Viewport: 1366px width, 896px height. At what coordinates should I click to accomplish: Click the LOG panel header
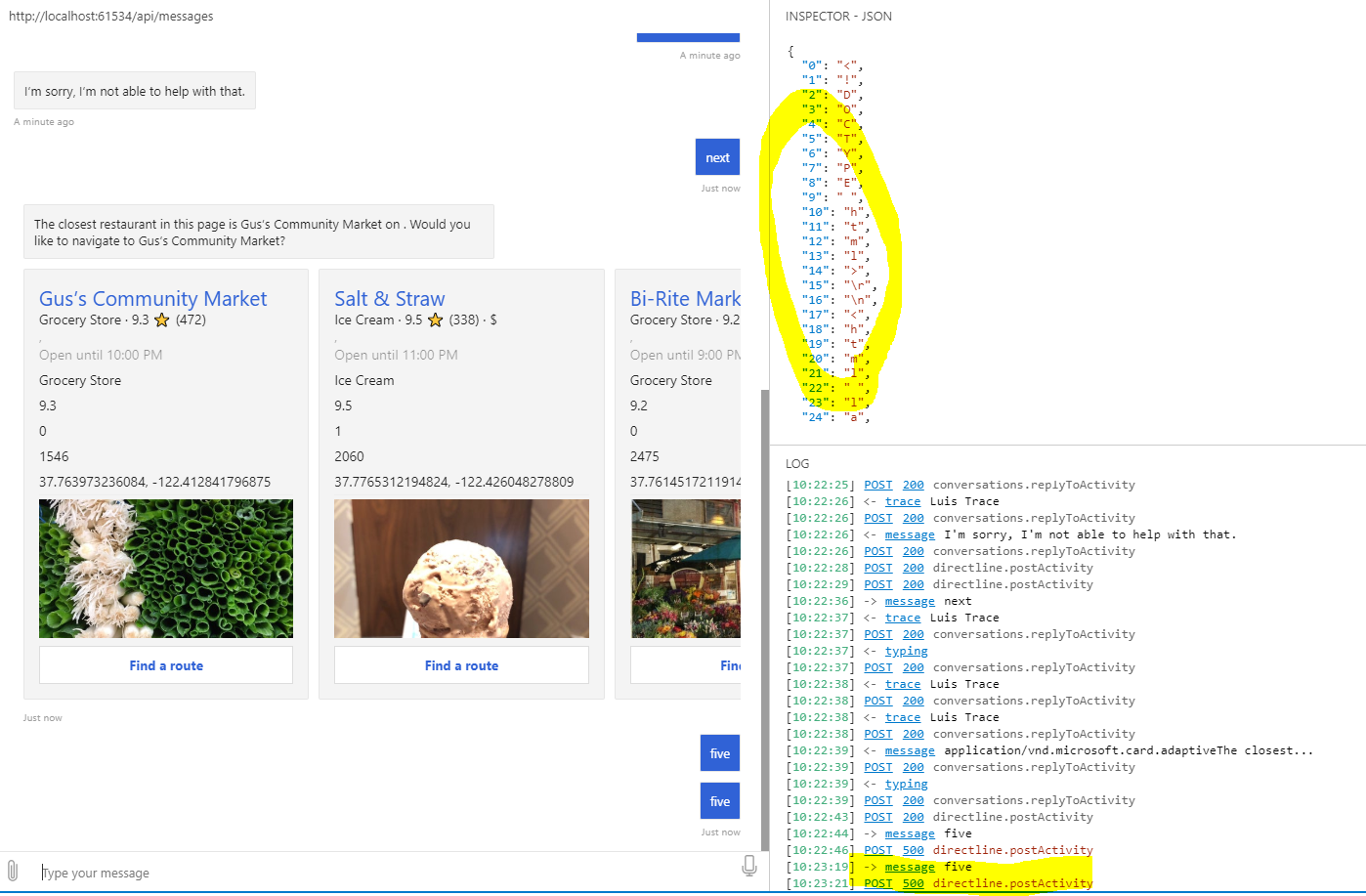click(x=797, y=463)
